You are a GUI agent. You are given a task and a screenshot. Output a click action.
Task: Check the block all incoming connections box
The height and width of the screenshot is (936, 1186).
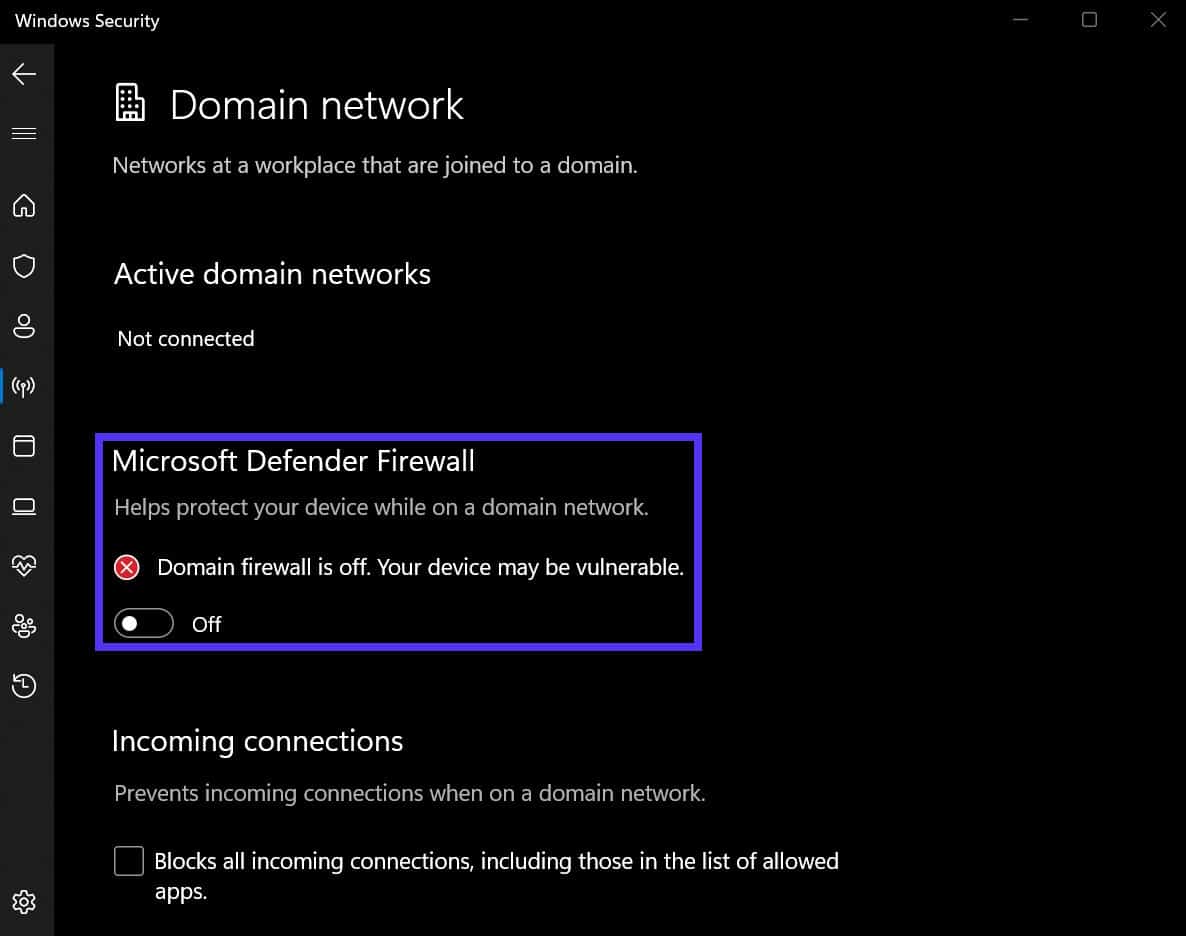(x=128, y=860)
